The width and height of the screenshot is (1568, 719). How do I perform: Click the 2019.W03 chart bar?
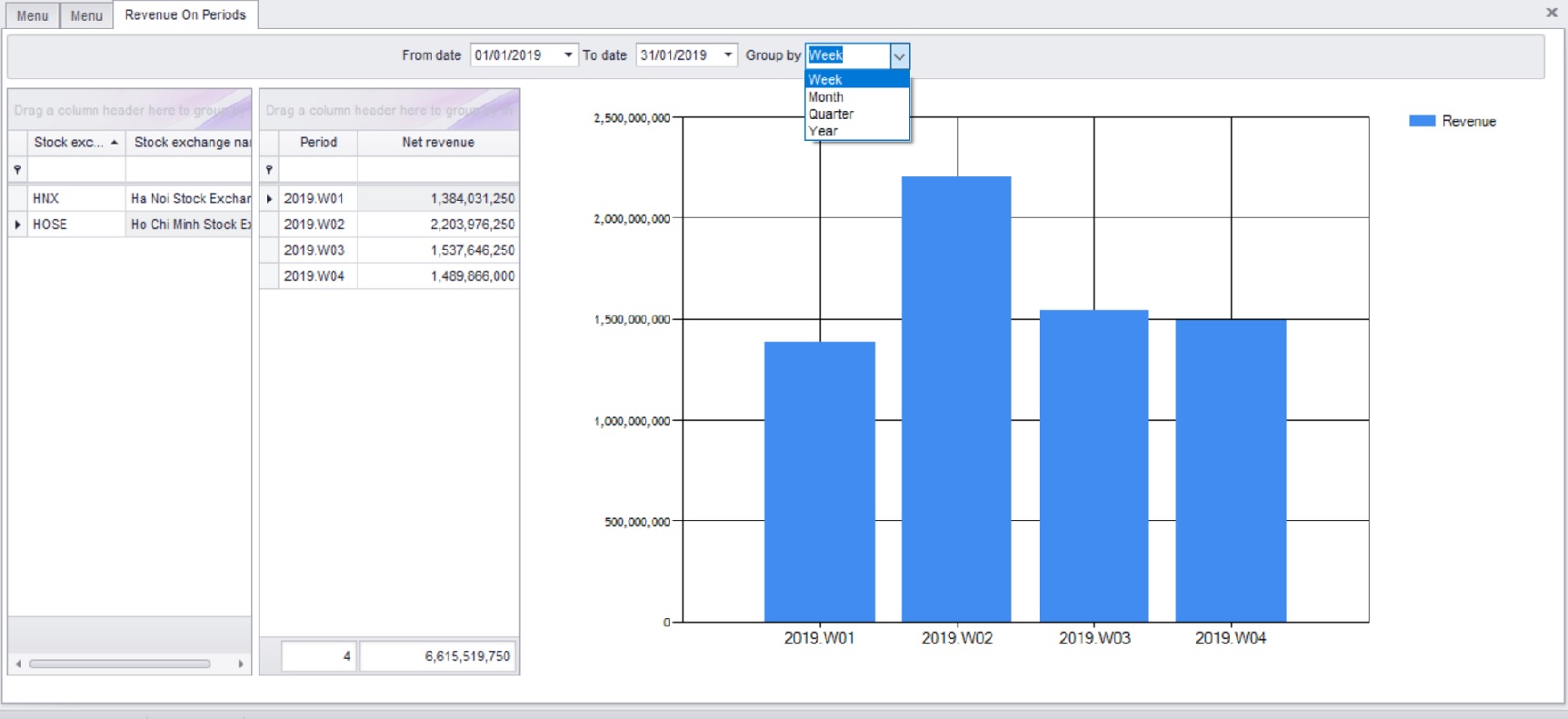[1094, 466]
